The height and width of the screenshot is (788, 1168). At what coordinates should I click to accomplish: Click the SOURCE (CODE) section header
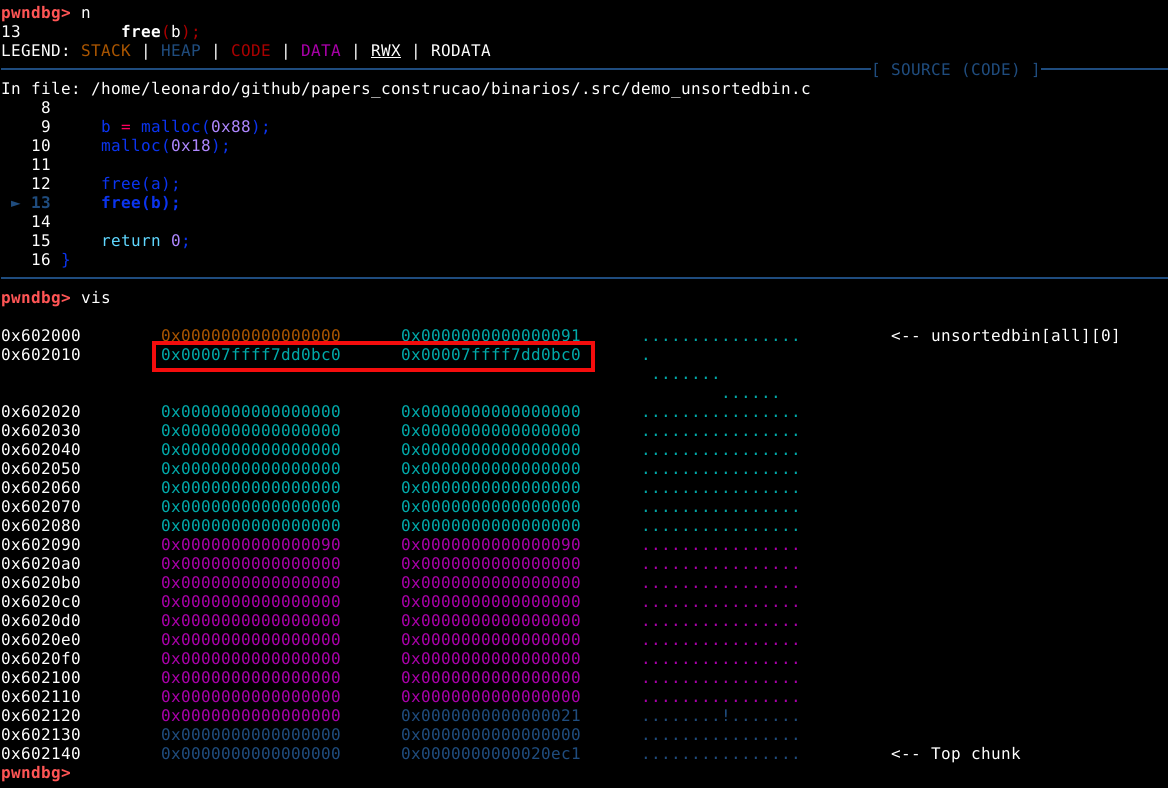coord(955,70)
